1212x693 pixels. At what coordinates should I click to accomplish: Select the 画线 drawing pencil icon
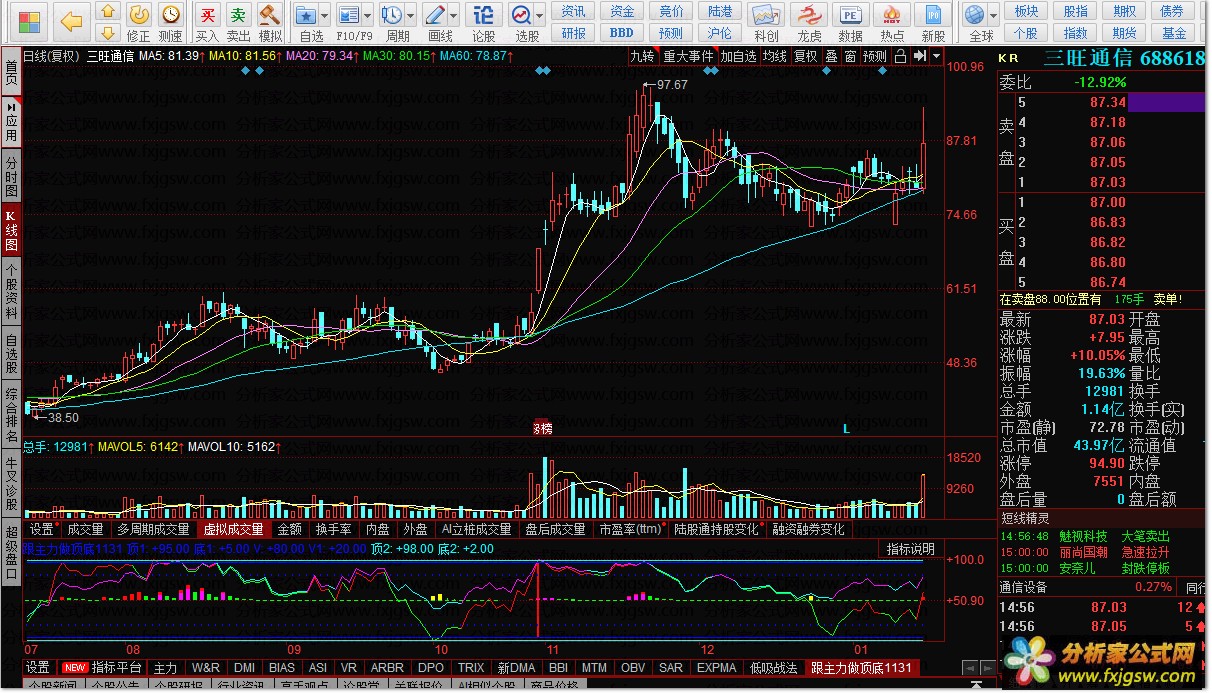tap(435, 15)
